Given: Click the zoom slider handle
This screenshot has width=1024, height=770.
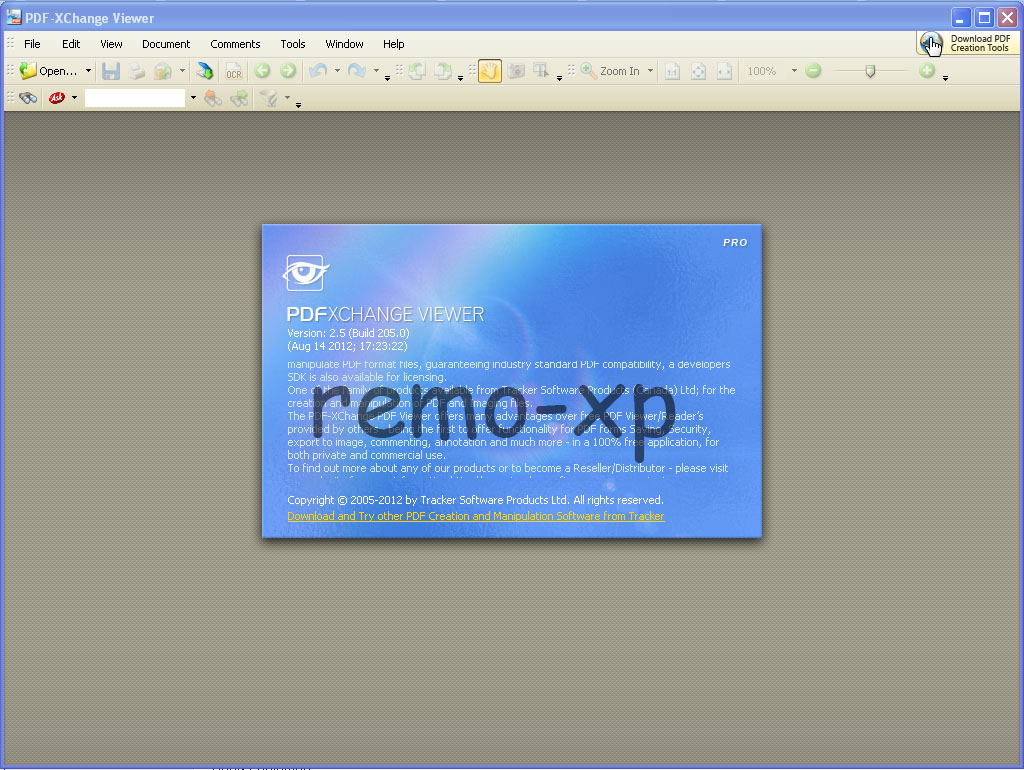Looking at the screenshot, I should pyautogui.click(x=870, y=71).
